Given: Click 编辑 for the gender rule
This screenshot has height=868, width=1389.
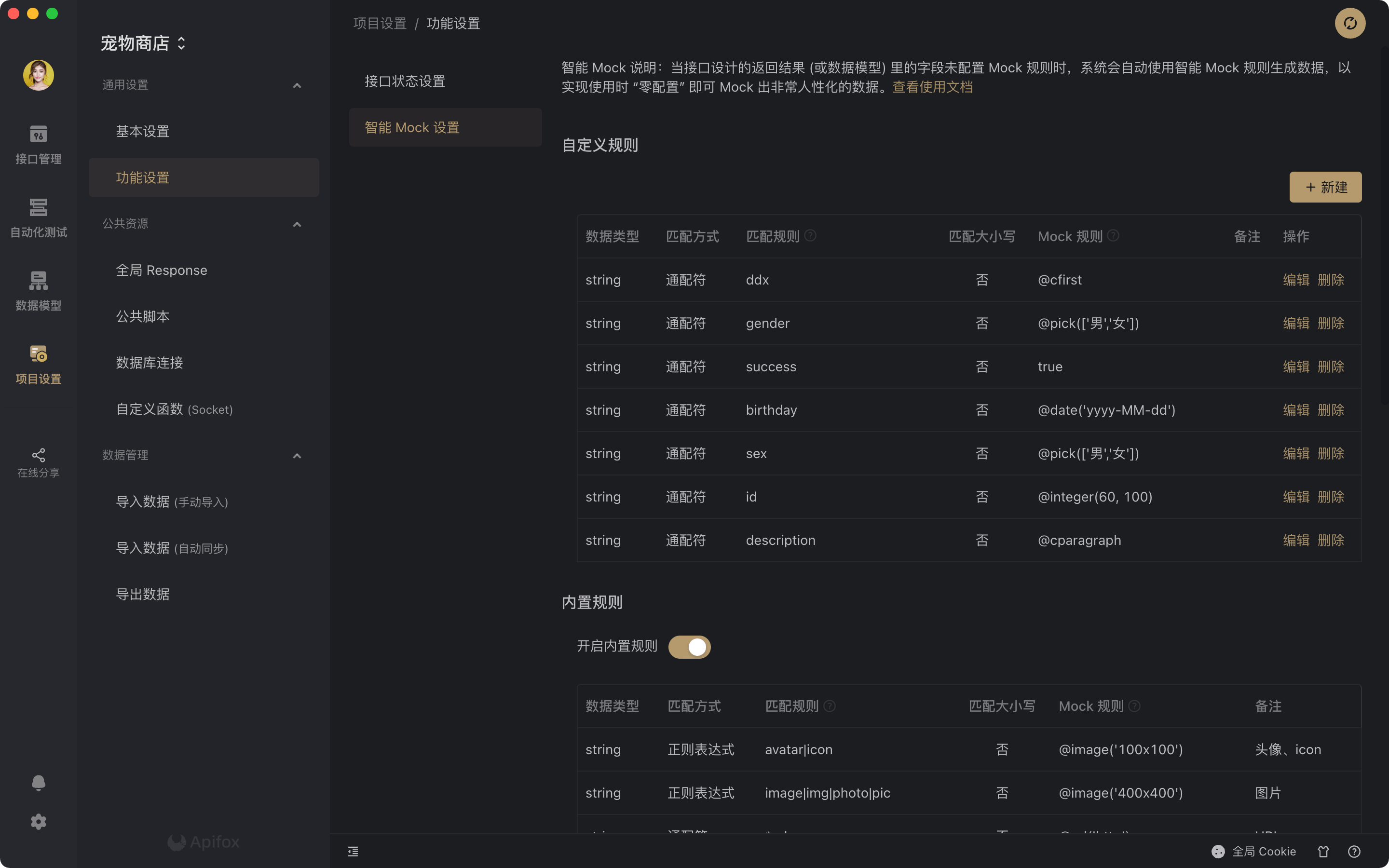Looking at the screenshot, I should point(1296,323).
